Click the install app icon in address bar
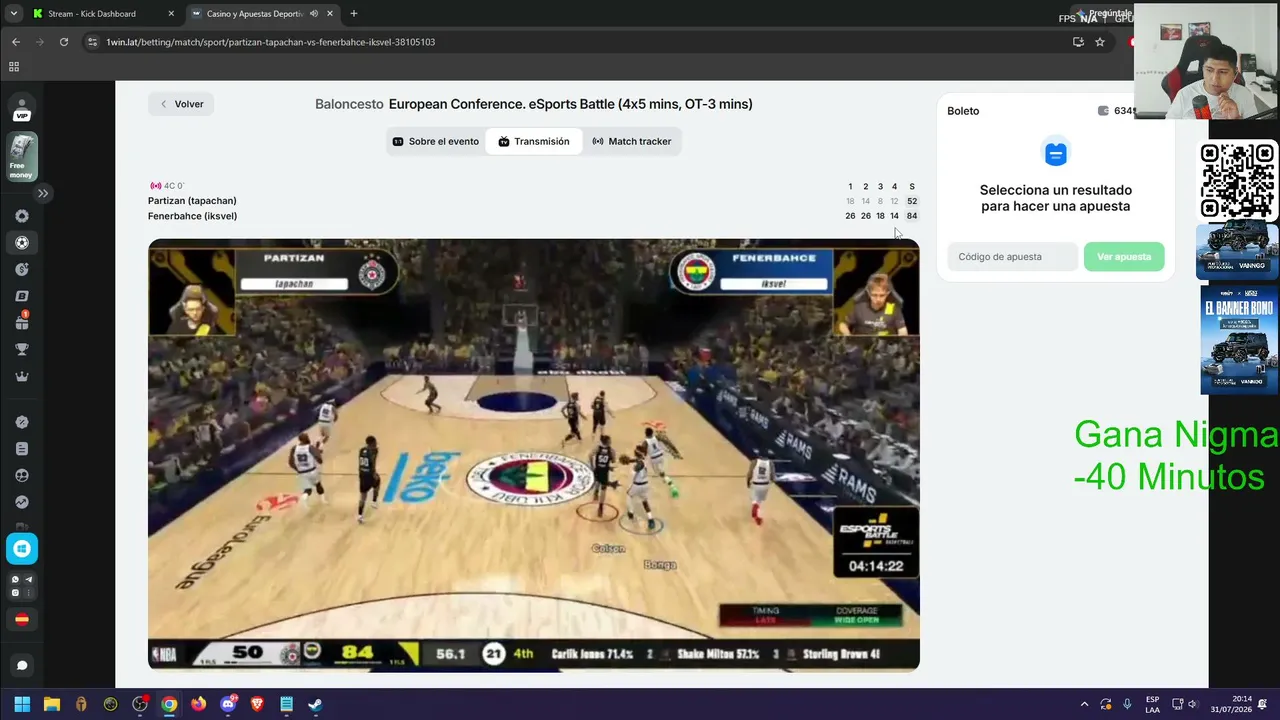 [1078, 42]
